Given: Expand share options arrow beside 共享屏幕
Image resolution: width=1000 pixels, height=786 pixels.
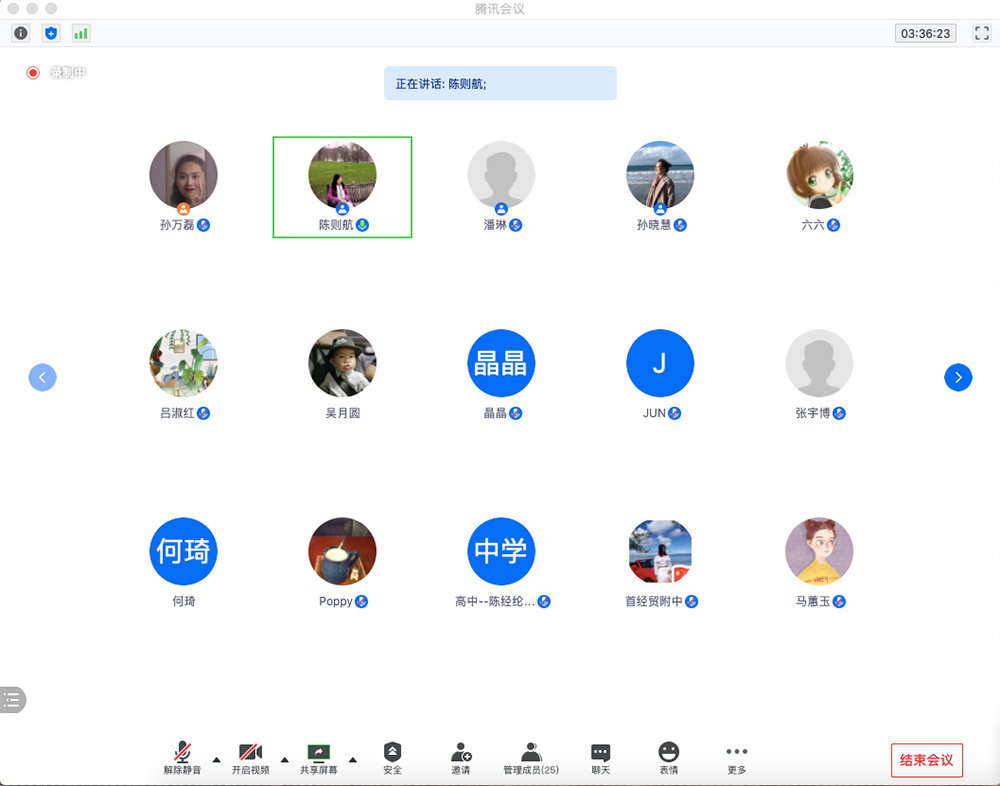Looking at the screenshot, I should [352, 759].
